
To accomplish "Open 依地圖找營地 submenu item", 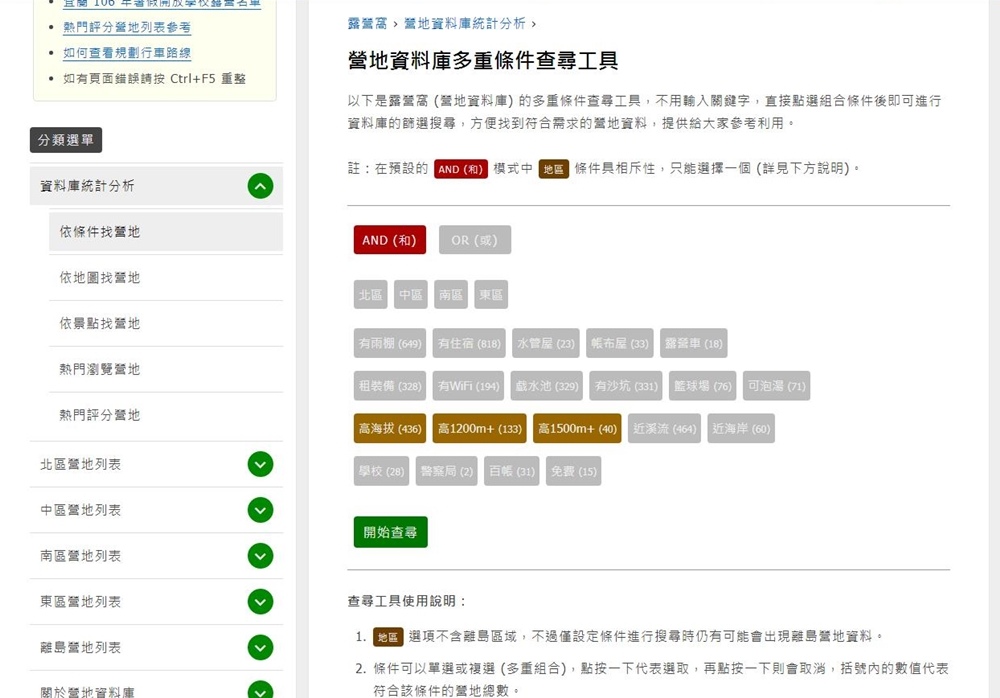I will tap(166, 278).
